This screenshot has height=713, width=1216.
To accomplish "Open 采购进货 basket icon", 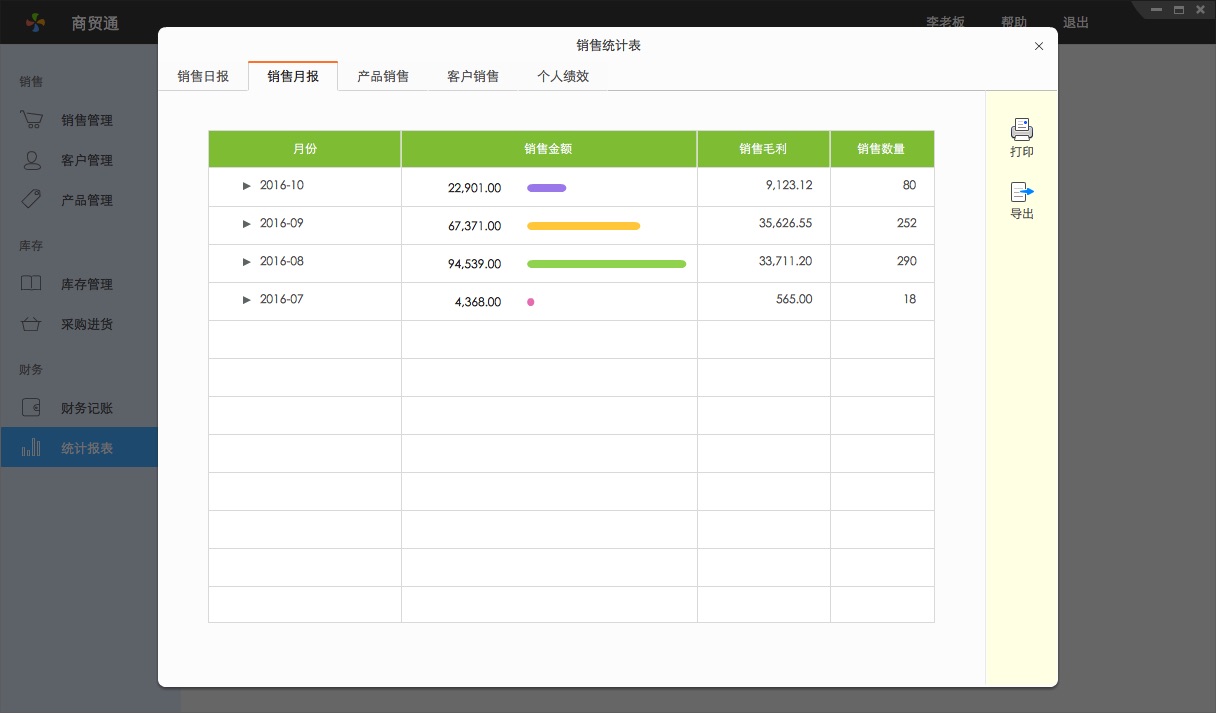I will (31, 324).
